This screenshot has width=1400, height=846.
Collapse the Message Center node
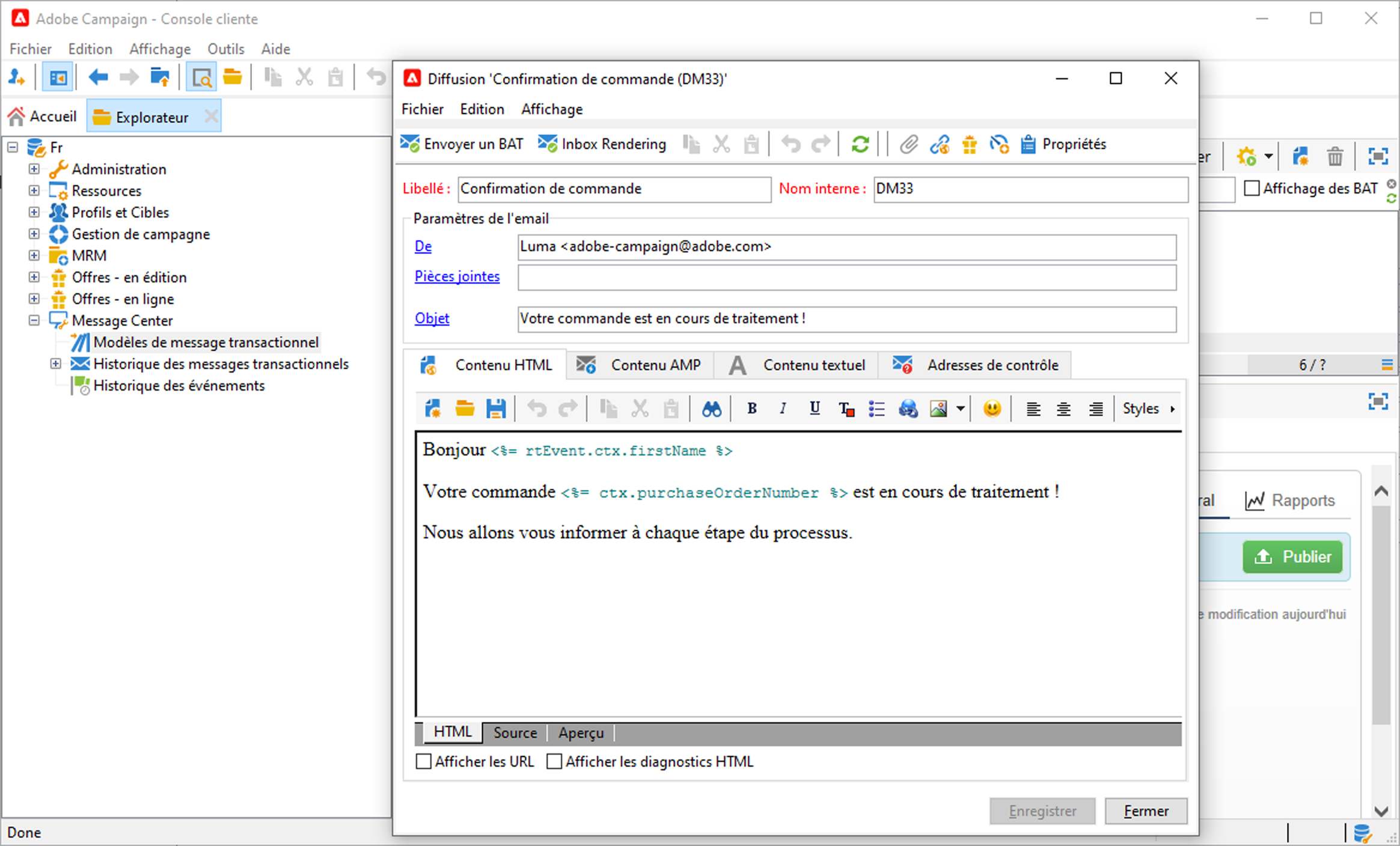point(34,320)
